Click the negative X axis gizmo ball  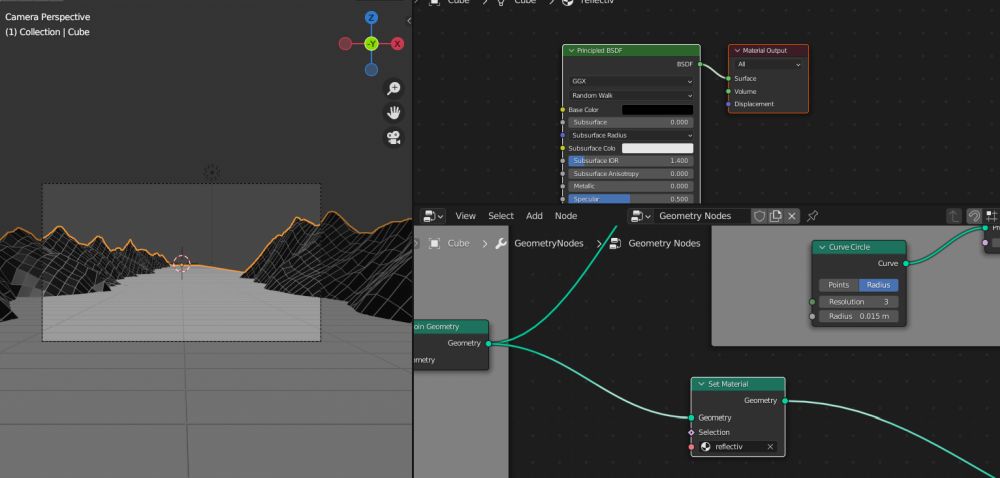(x=345, y=44)
